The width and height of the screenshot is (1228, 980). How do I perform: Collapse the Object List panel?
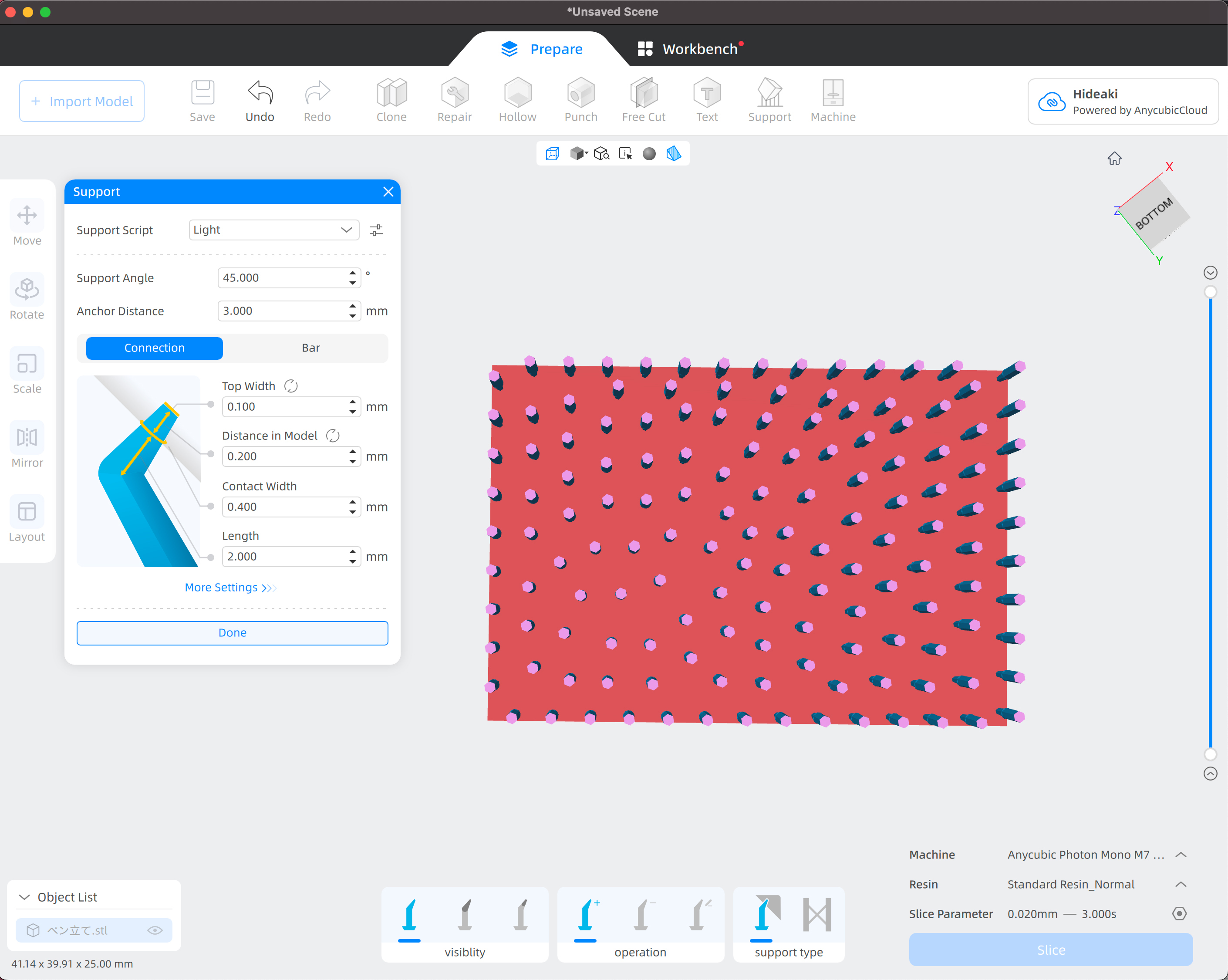coord(24,897)
